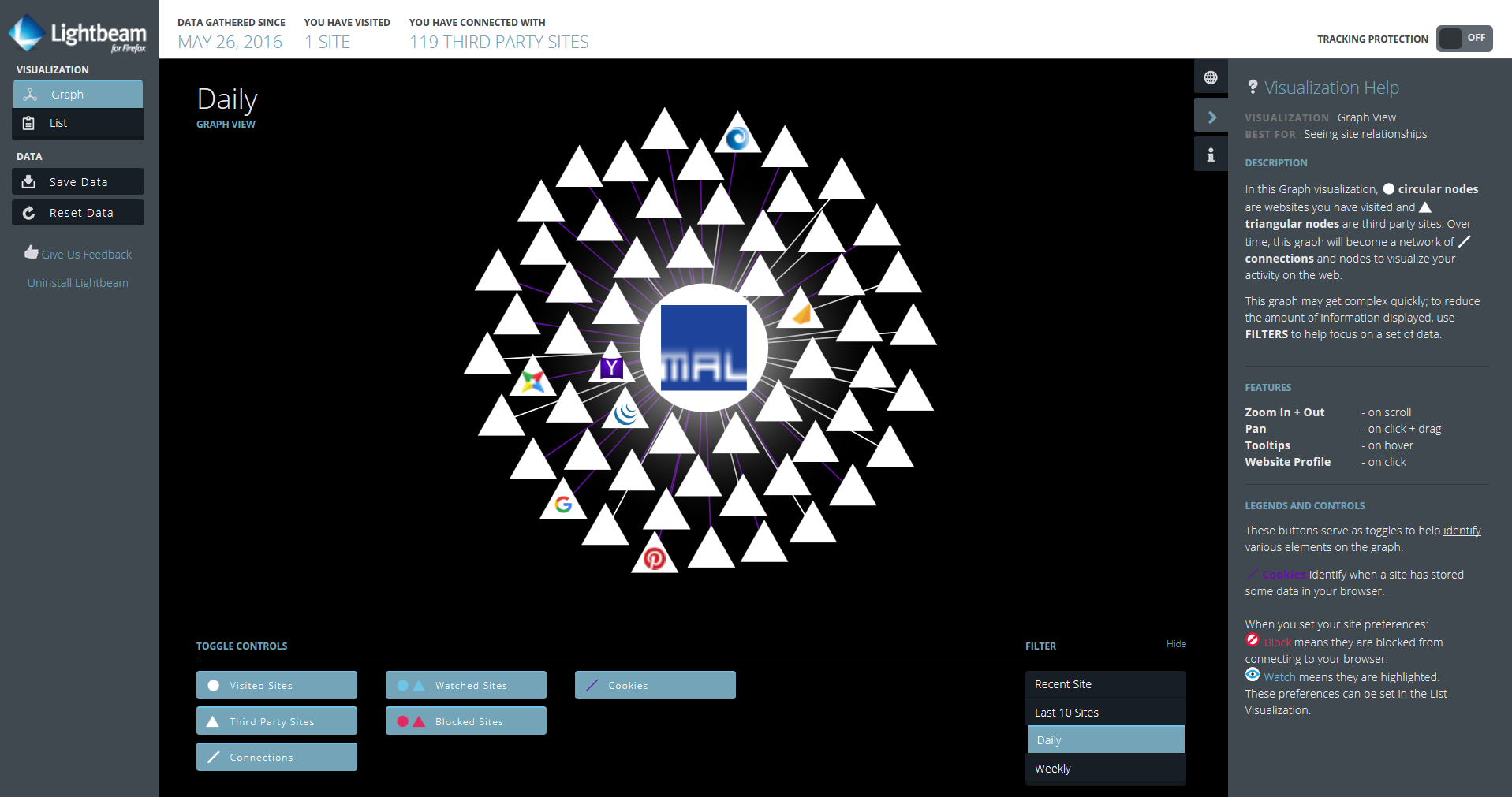Toggle the Third Party Sites control
This screenshot has width=1512, height=797.
[276, 721]
